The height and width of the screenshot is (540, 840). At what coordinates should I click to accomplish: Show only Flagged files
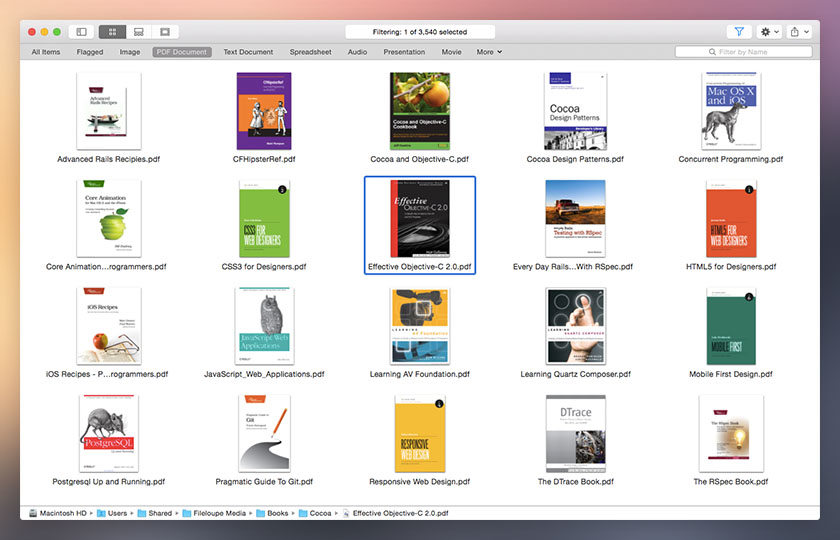(x=90, y=52)
